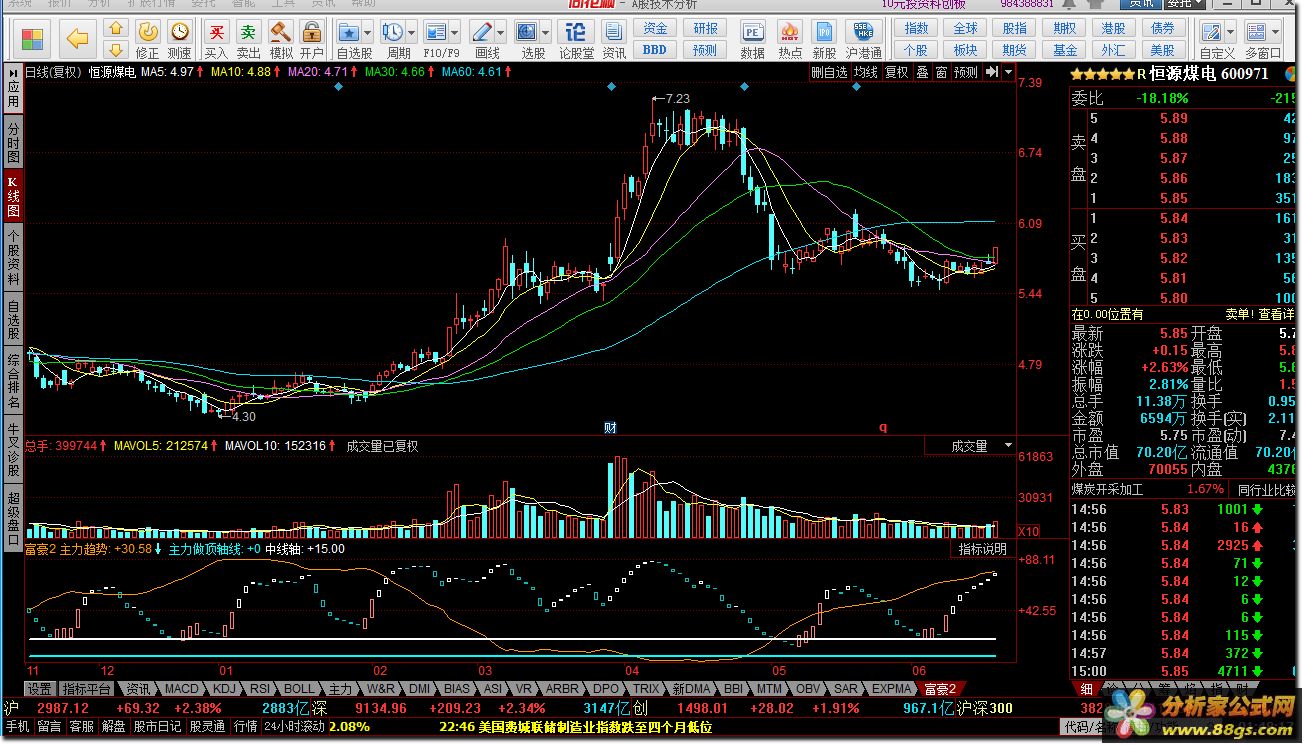Toggle 复权 price adjustment
The width and height of the screenshot is (1304, 745).
(897, 72)
